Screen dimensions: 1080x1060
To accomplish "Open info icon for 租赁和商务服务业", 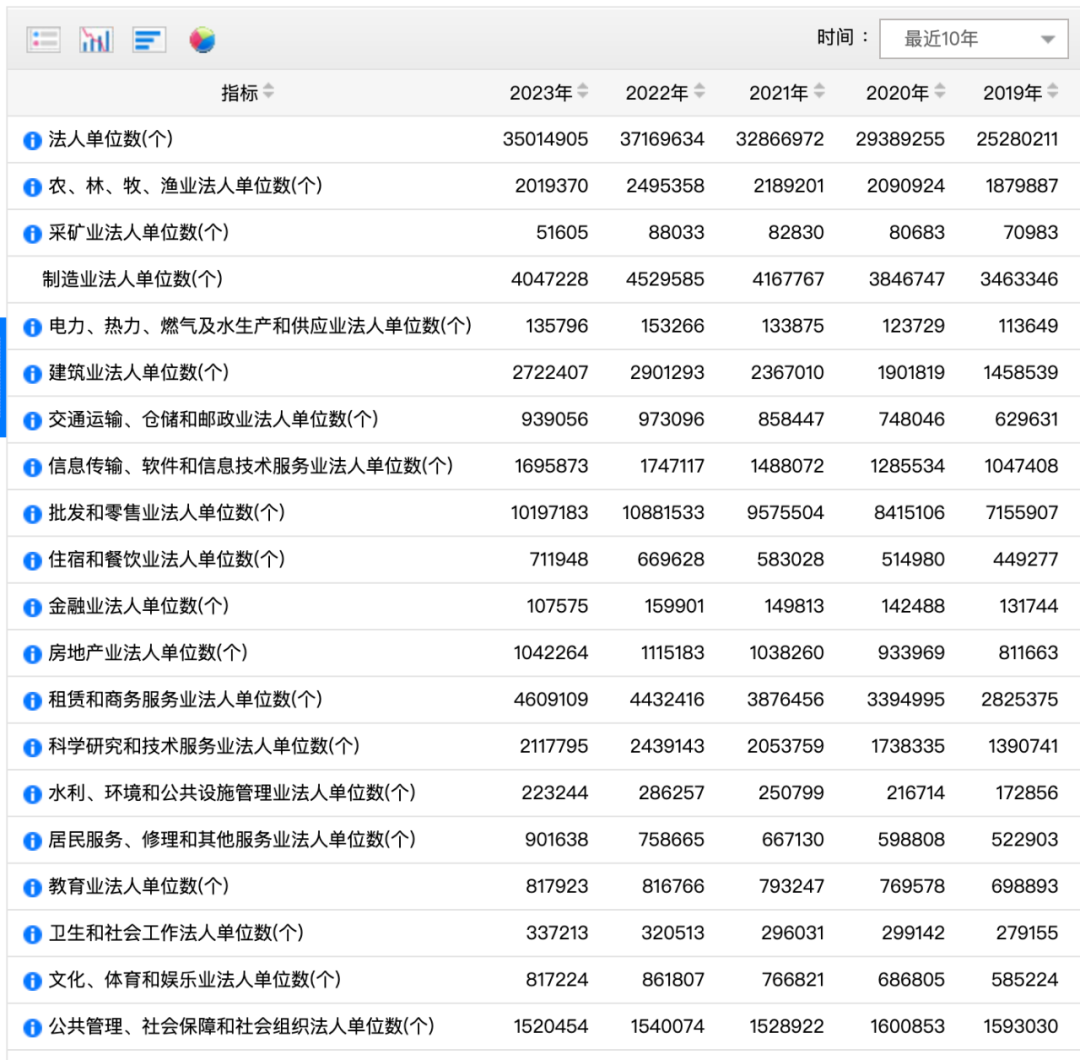I will coord(32,700).
